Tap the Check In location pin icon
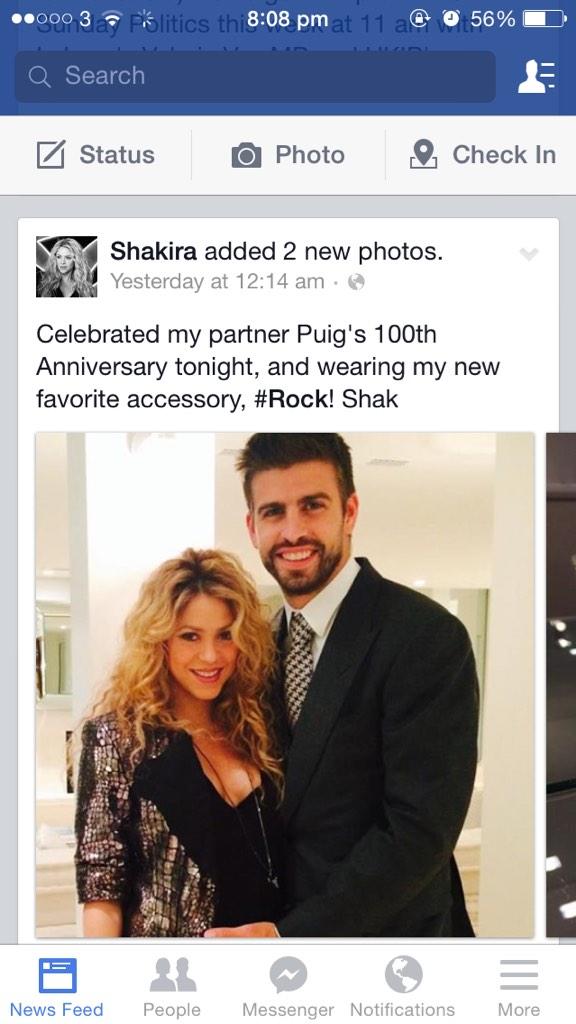576x1024 pixels. [423, 155]
